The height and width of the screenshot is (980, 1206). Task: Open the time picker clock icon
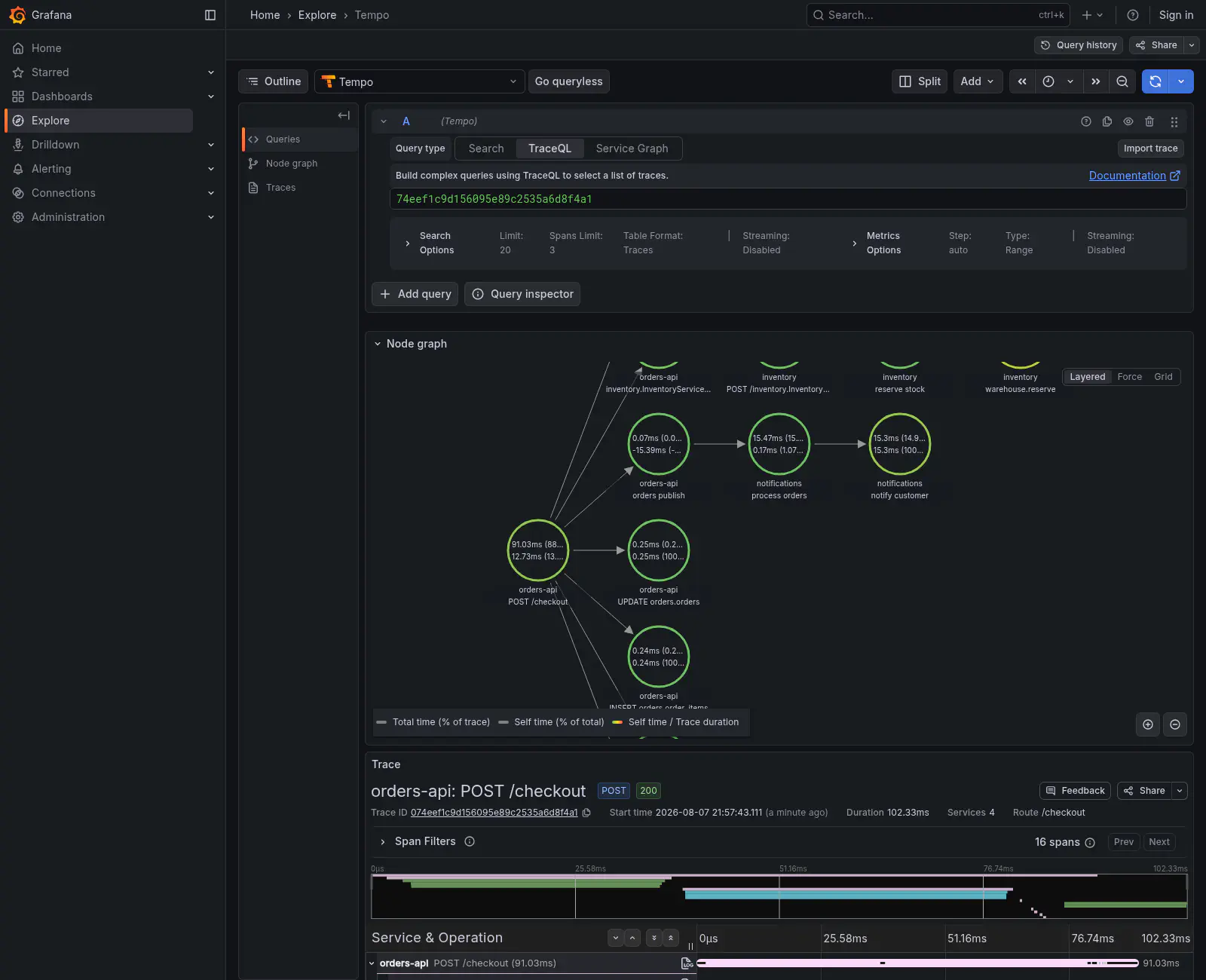point(1048,81)
